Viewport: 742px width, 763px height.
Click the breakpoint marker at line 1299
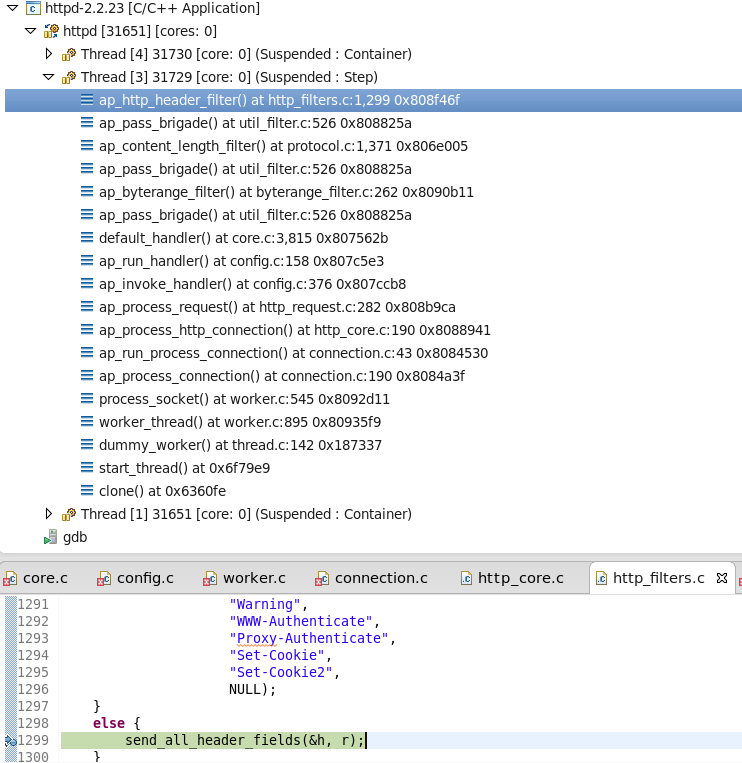tap(9, 741)
